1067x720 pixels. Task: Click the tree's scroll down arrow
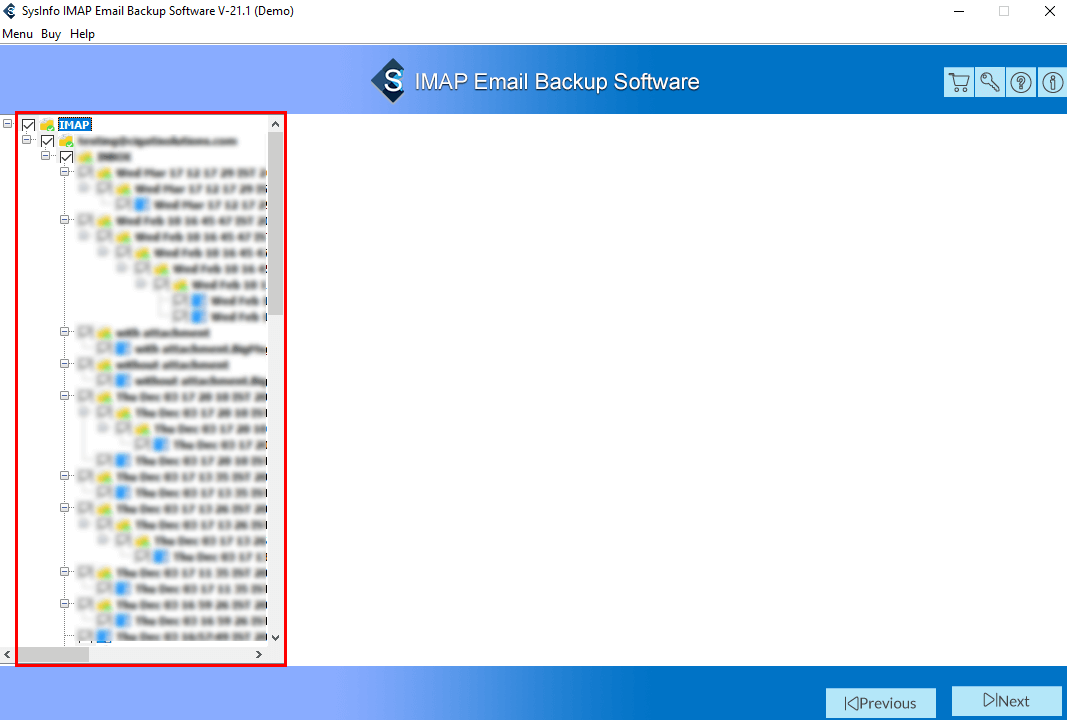[275, 638]
